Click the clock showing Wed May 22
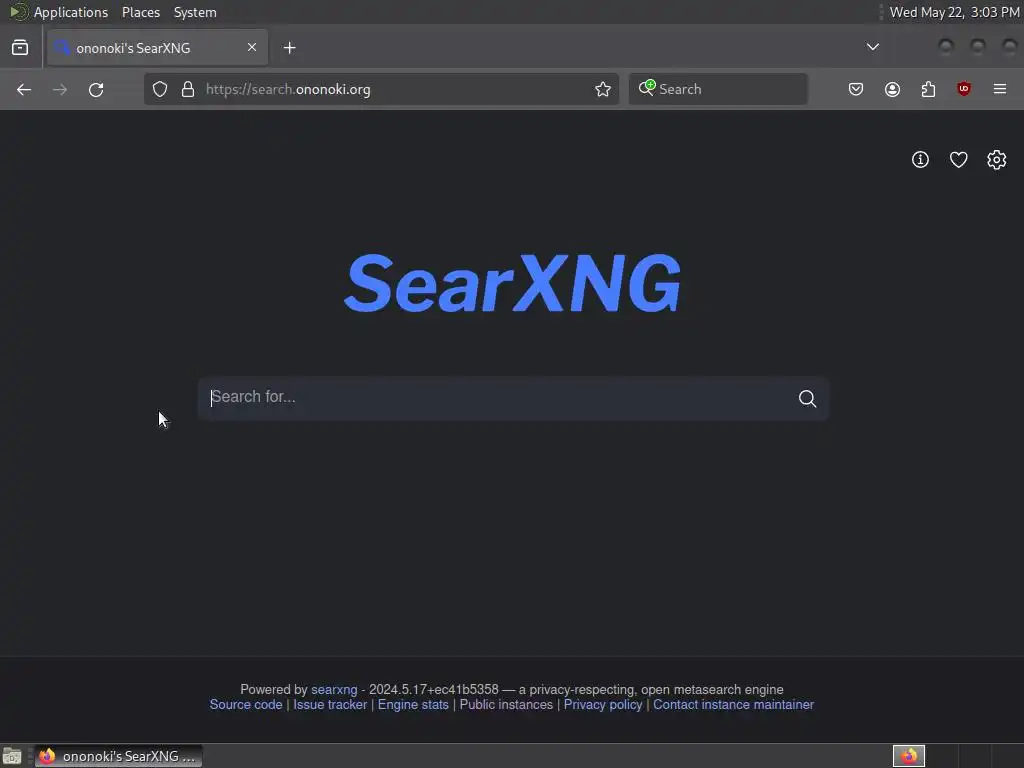The width and height of the screenshot is (1024, 768). (x=954, y=12)
